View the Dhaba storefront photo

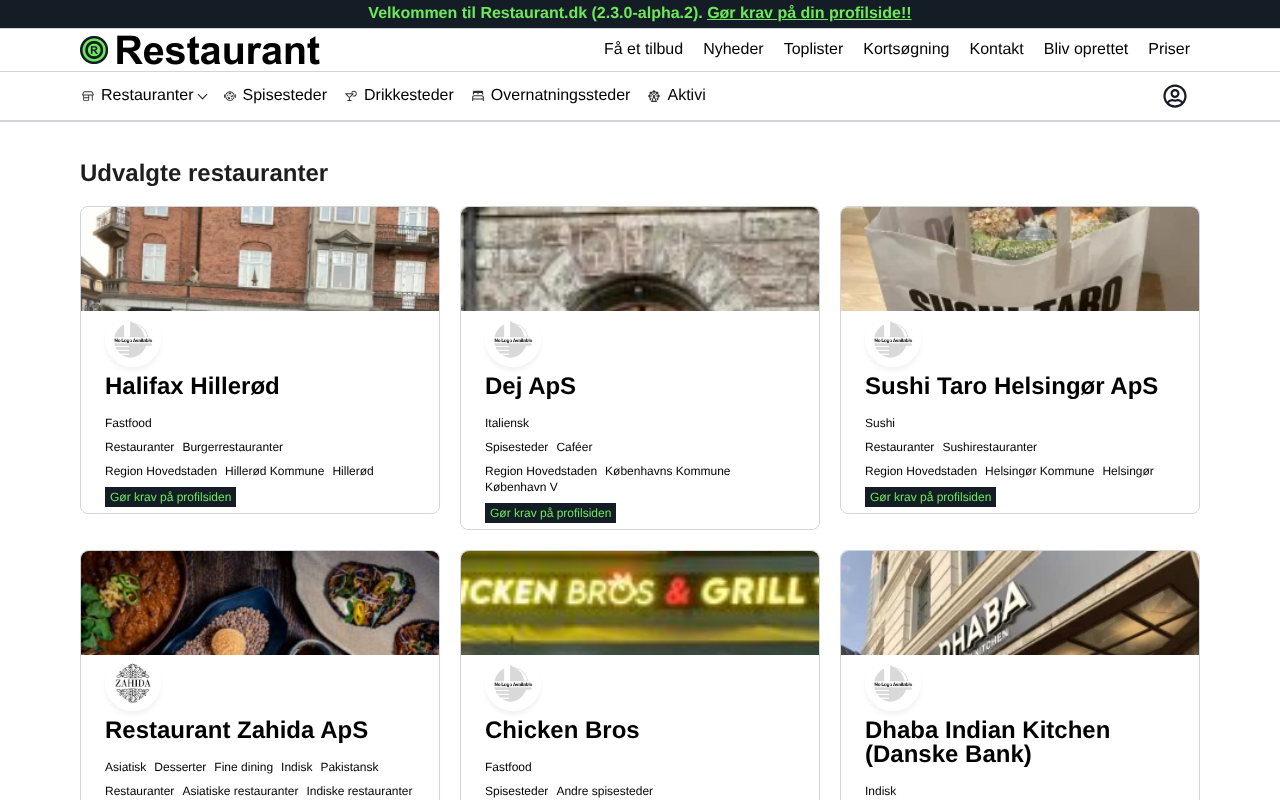click(1020, 603)
